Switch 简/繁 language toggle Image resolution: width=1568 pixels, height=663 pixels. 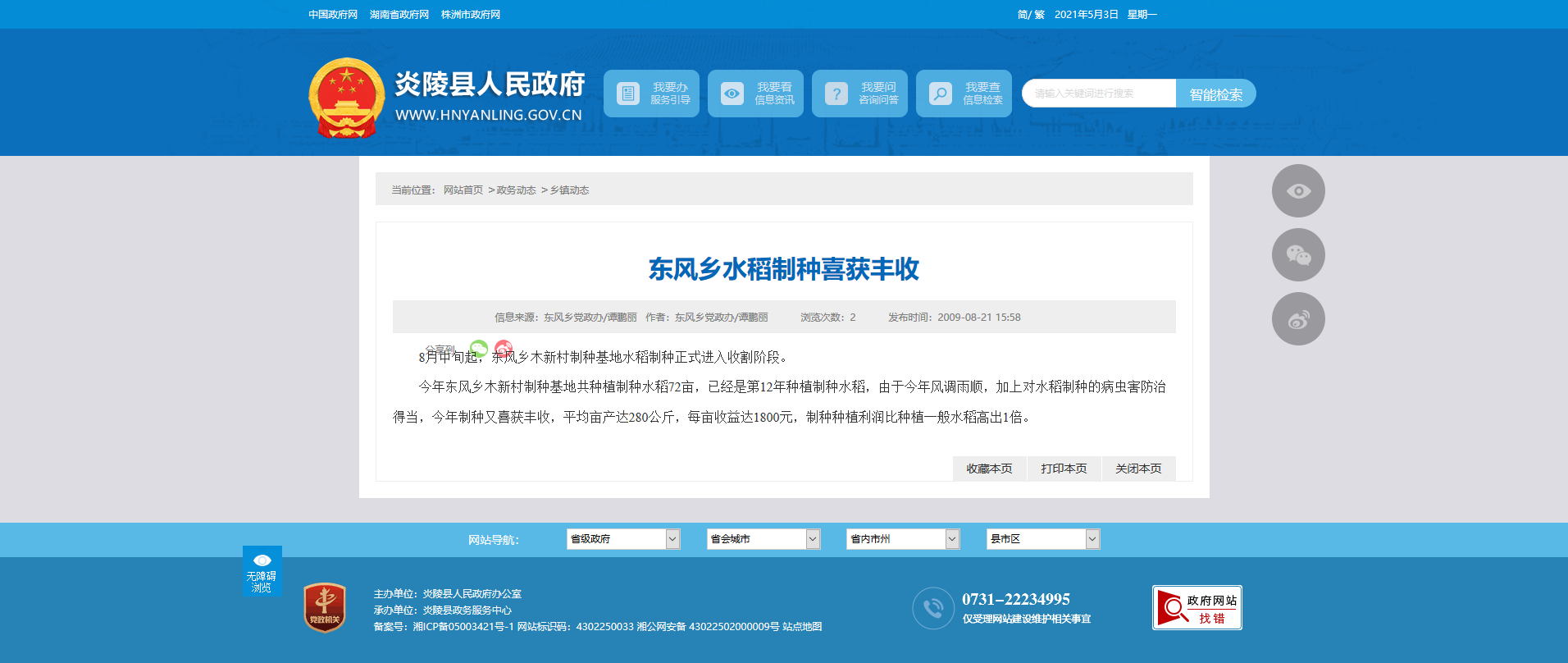(x=1030, y=15)
